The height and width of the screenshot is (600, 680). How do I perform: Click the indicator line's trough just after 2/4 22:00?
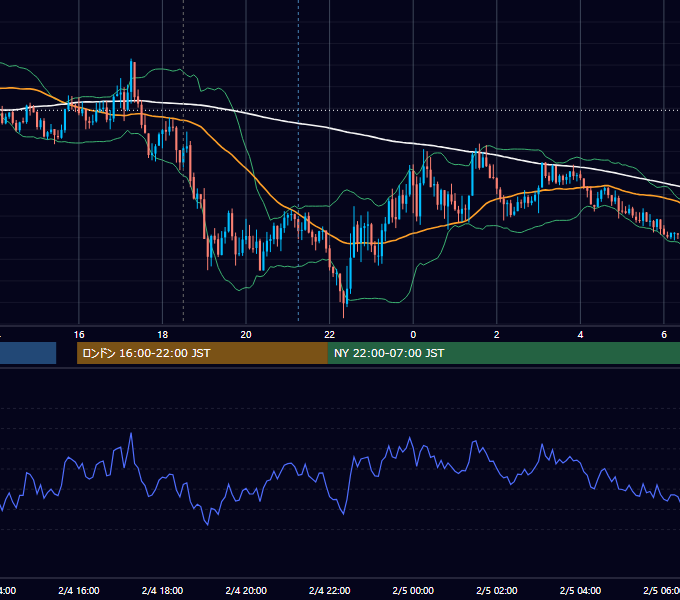343,513
